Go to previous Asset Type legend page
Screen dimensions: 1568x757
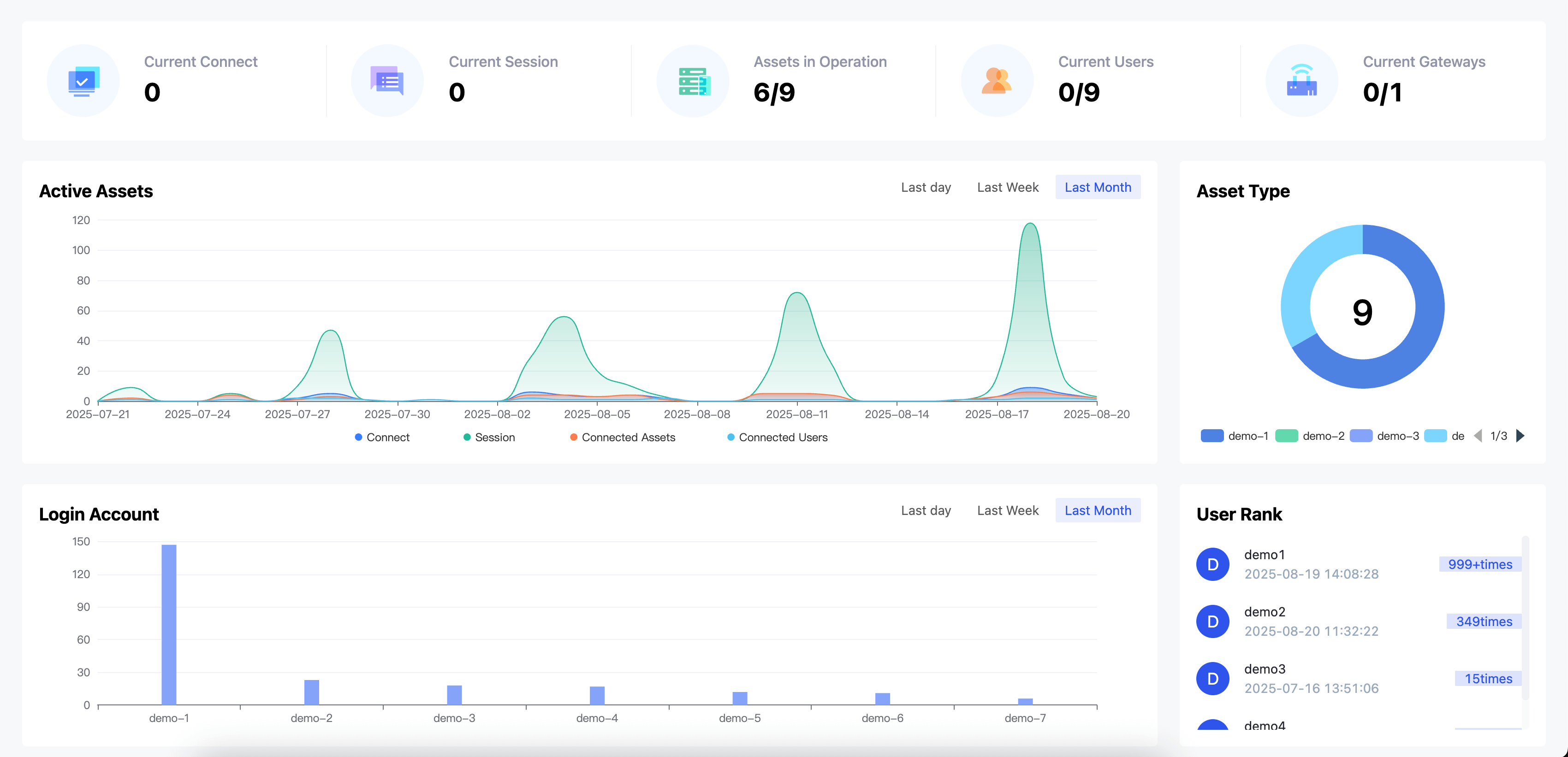click(1478, 436)
